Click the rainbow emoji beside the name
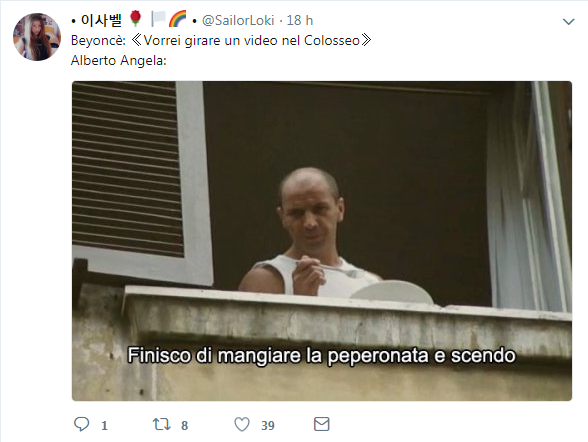This screenshot has height=442, width=588. [177, 19]
